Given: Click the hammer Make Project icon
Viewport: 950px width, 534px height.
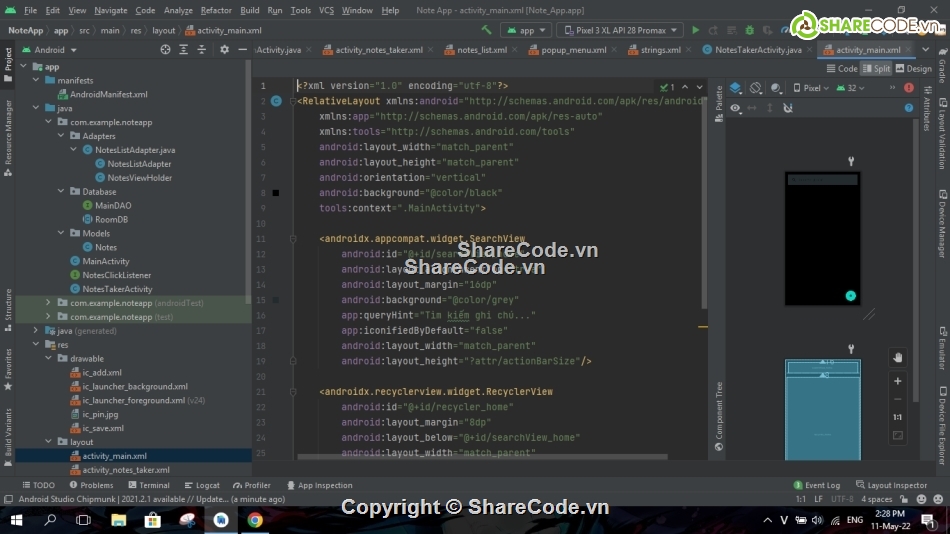Looking at the screenshot, I should [x=487, y=31].
